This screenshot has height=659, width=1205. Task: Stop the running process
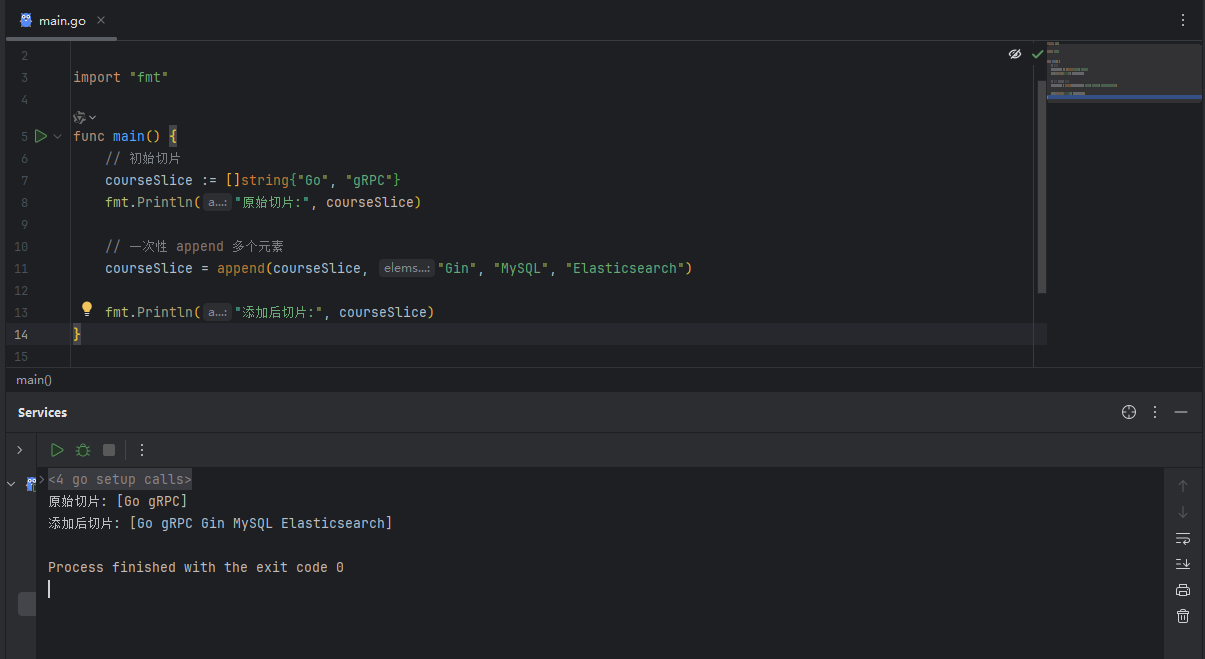[x=109, y=450]
